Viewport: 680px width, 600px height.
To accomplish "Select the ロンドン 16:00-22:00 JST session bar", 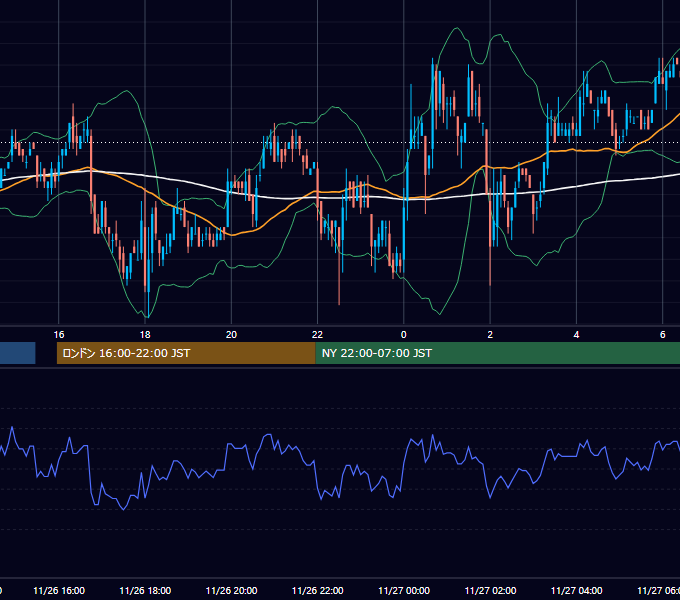I will [x=186, y=353].
